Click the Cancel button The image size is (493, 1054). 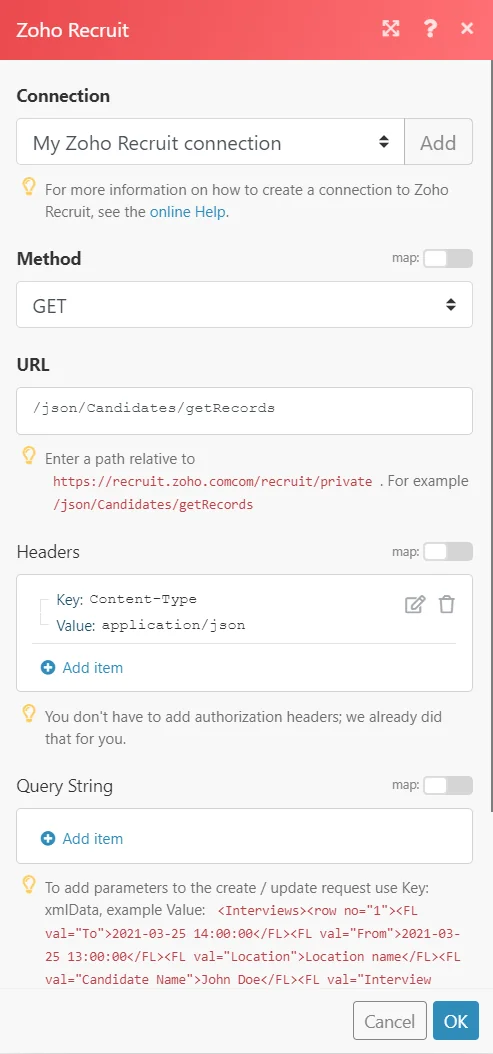point(390,1021)
